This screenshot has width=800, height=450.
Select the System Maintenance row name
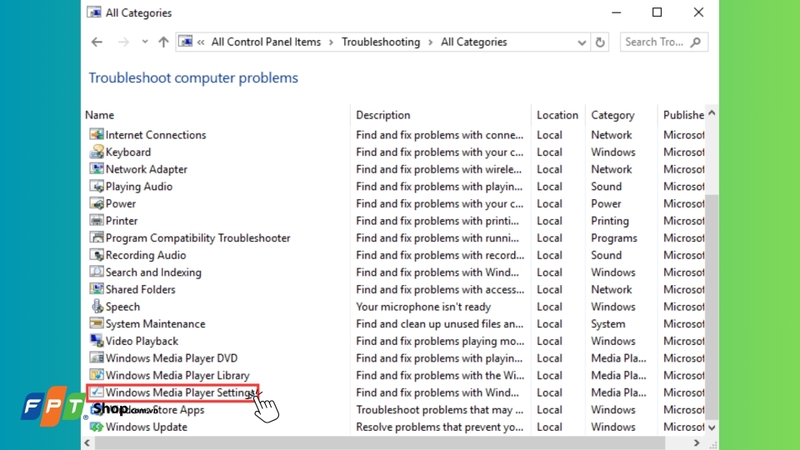pos(155,324)
